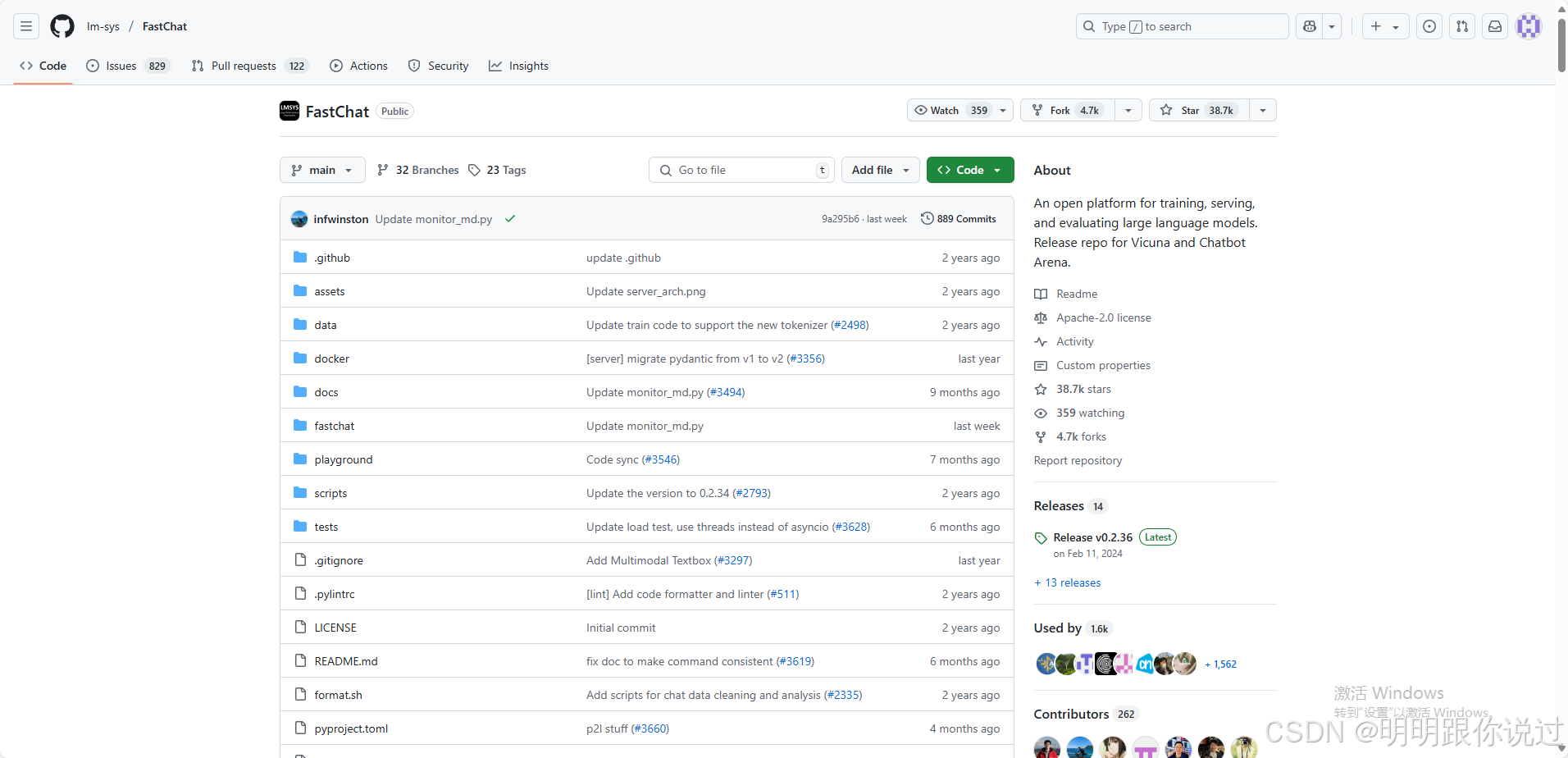
Task: Open the .pylintrc file
Action: tap(335, 594)
